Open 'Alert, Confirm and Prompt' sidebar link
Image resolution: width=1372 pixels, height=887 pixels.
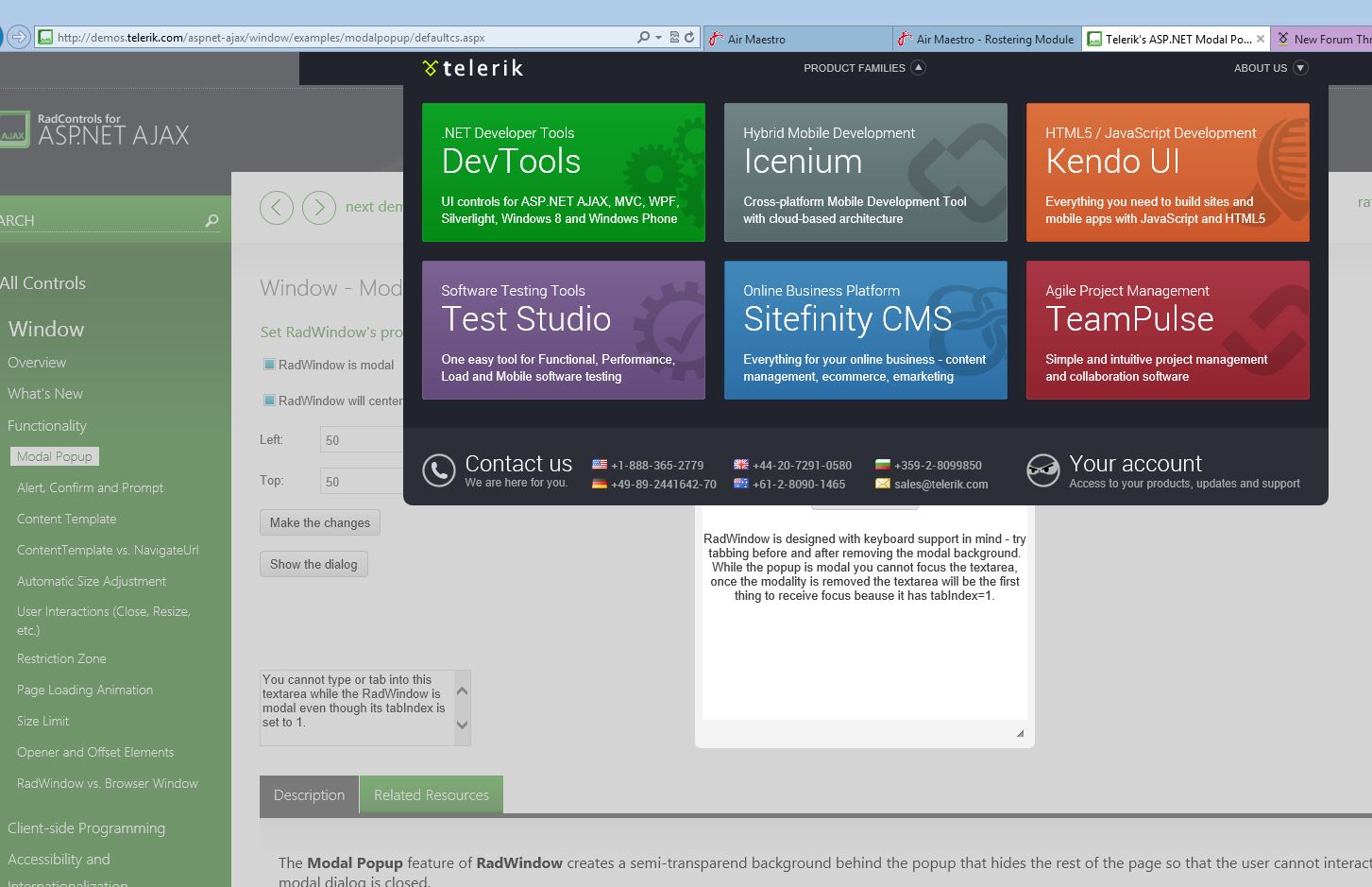(x=90, y=487)
